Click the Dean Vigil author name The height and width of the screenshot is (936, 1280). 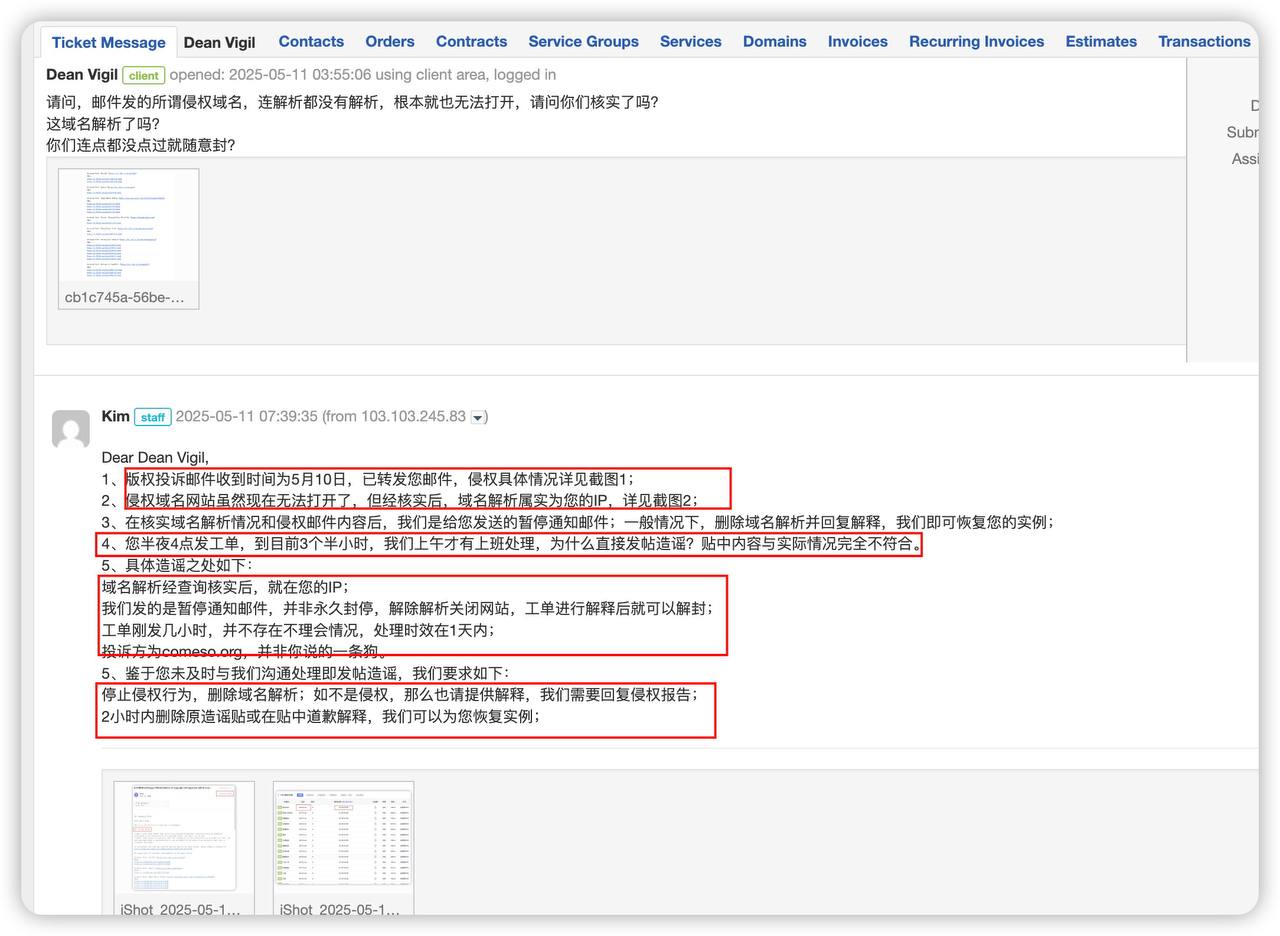(82, 74)
